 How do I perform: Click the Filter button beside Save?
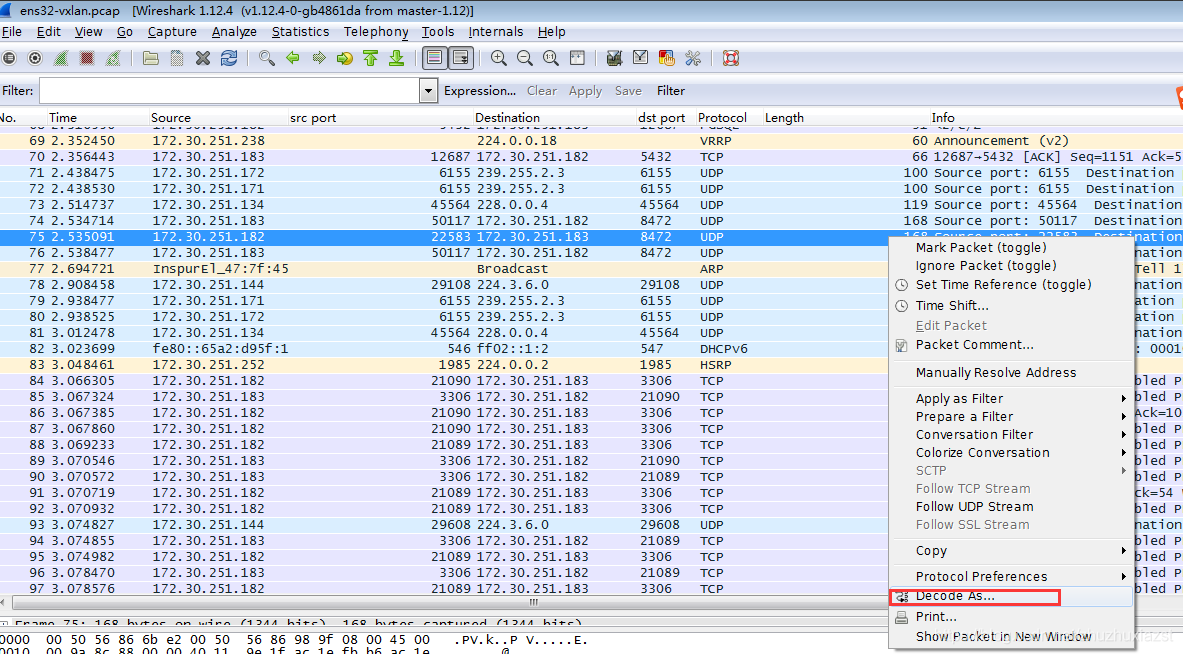click(671, 91)
